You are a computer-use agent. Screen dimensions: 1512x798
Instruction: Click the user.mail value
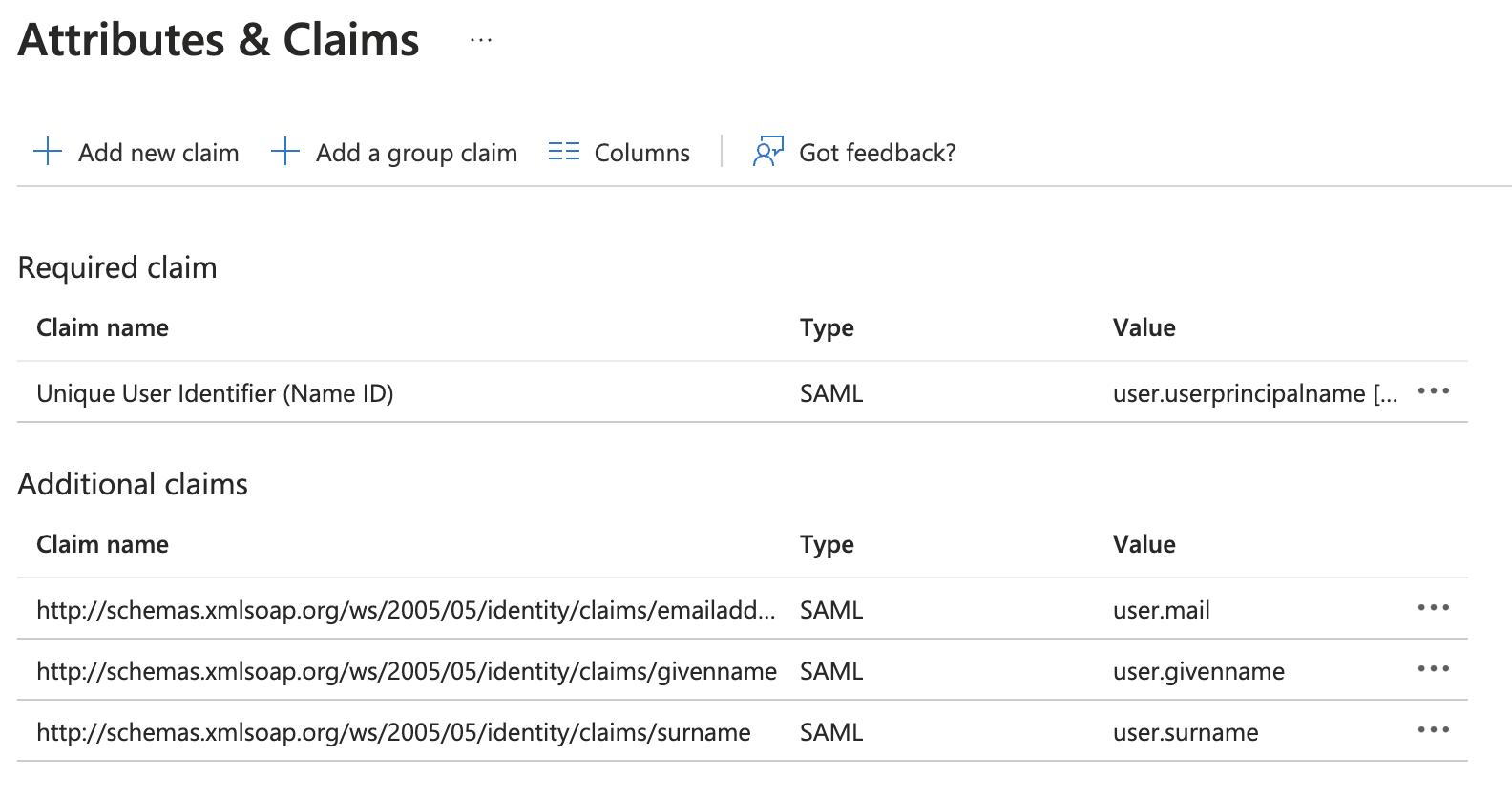pyautogui.click(x=1162, y=610)
